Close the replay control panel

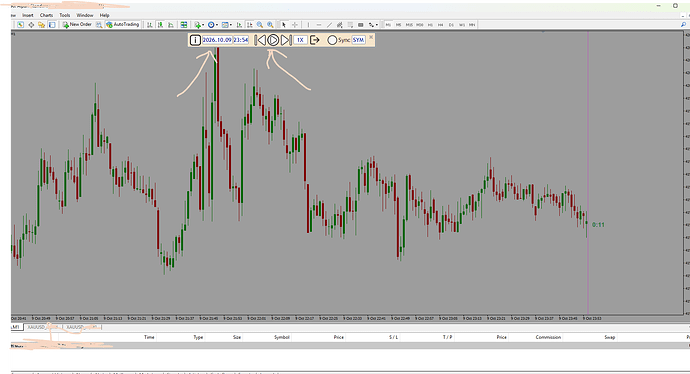pos(371,37)
